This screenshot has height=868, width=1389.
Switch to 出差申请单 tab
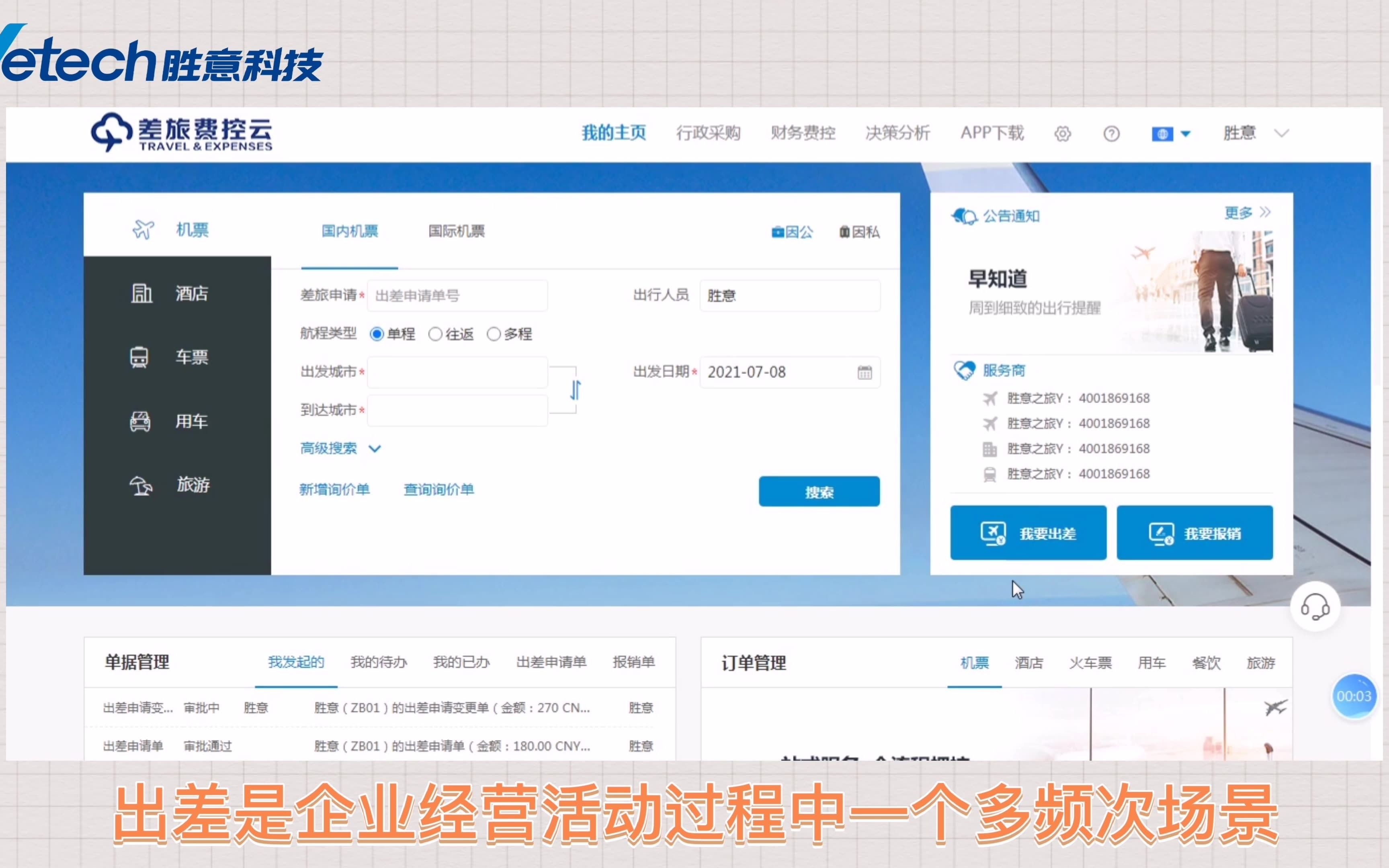coord(551,663)
